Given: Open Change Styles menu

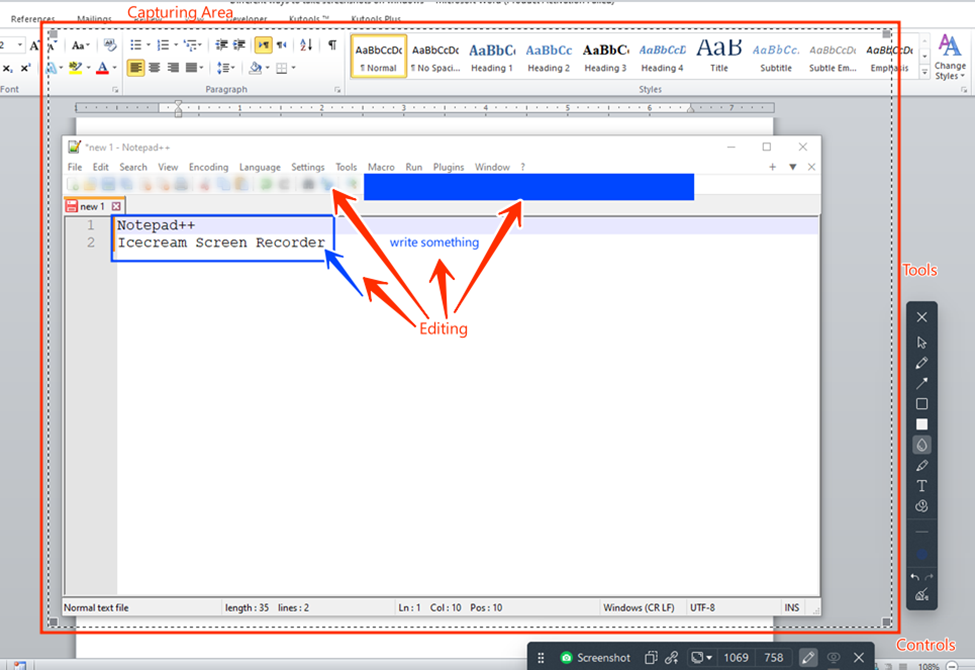Looking at the screenshot, I should point(950,57).
